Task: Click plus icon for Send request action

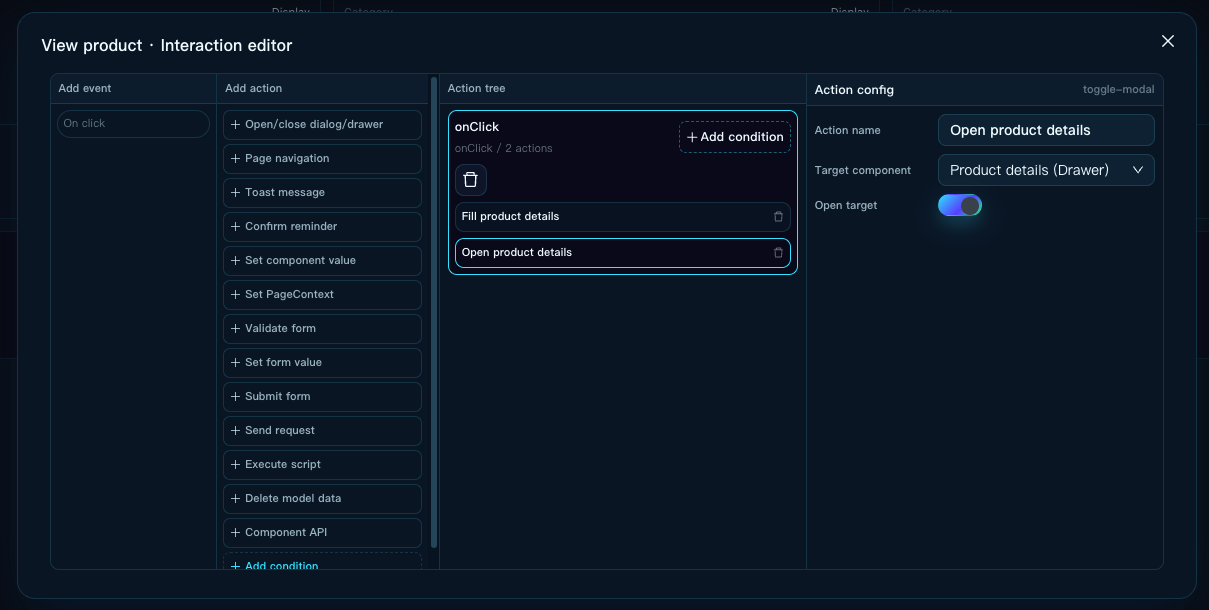Action: coord(235,430)
